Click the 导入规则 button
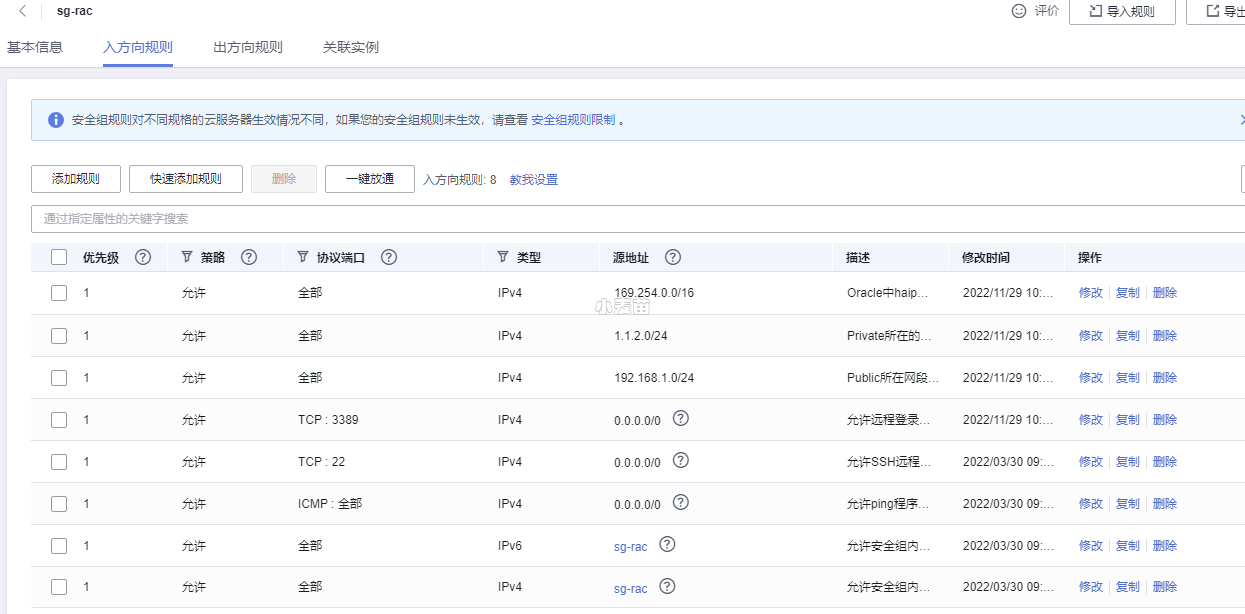The height and width of the screenshot is (614, 1245). point(1122,11)
